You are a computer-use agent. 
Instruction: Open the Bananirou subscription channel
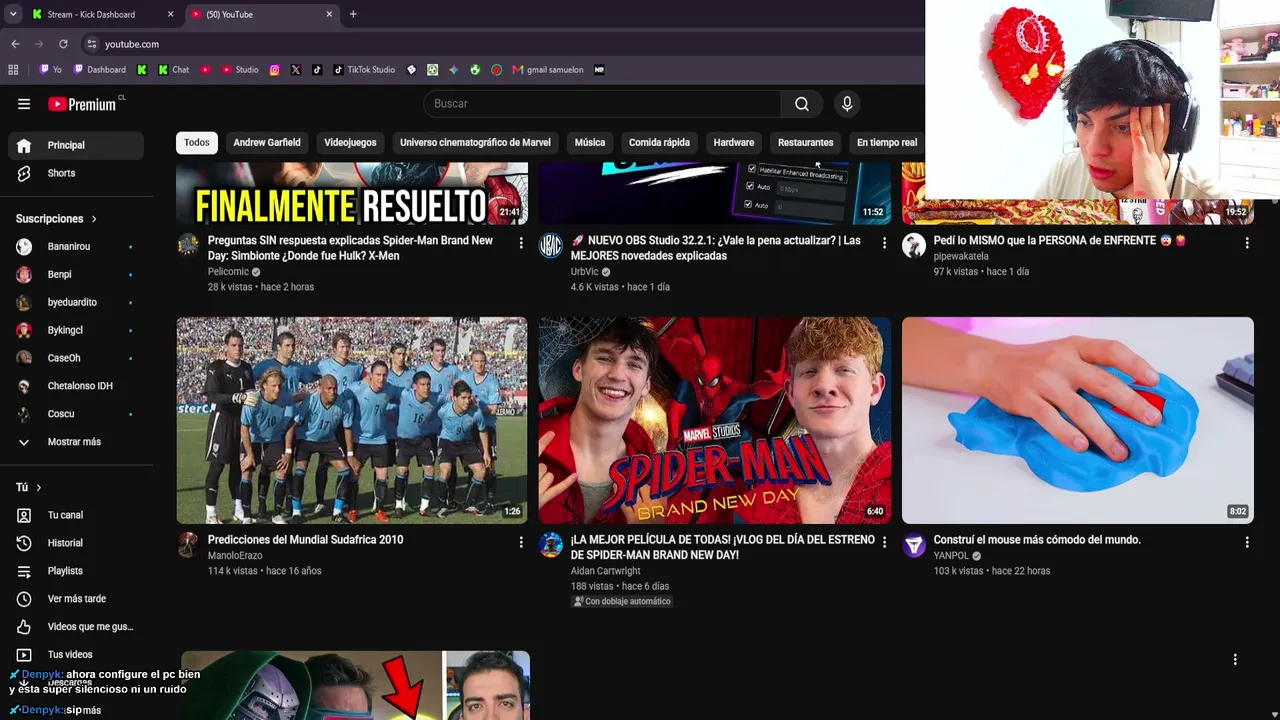click(x=76, y=246)
